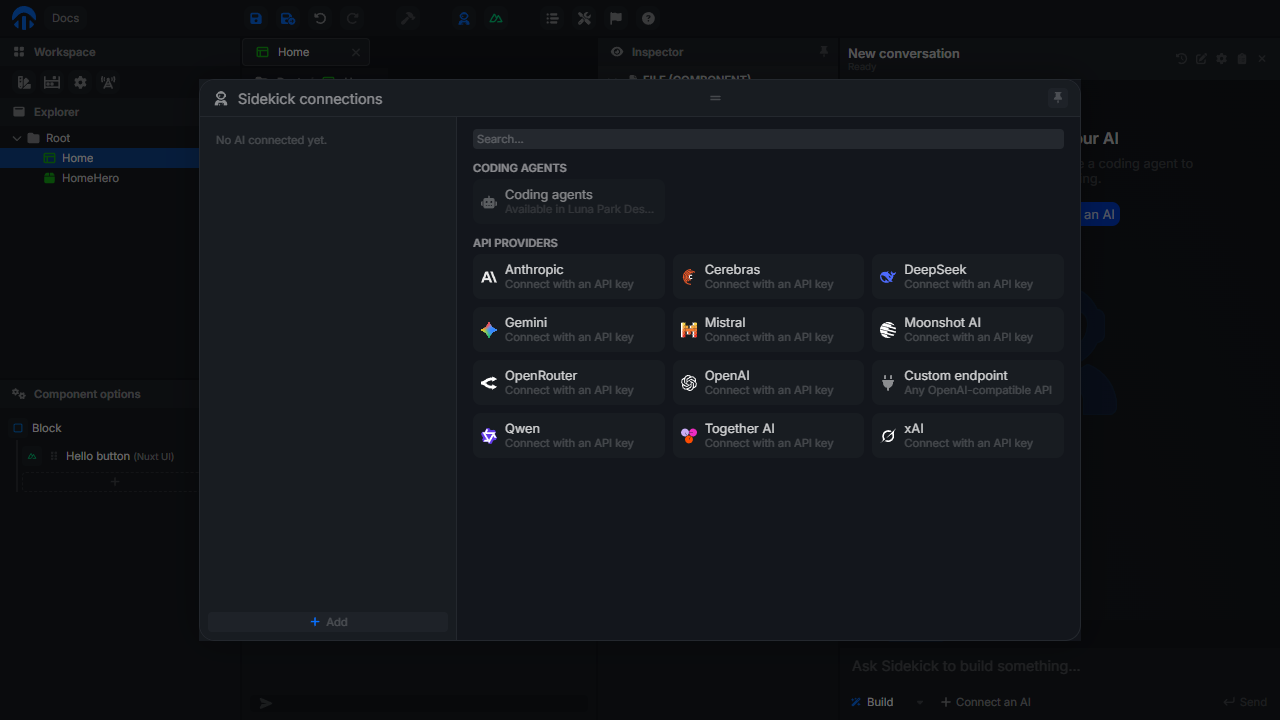Image resolution: width=1280 pixels, height=720 pixels.
Task: Collapse the Root folder in Explorer
Action: pos(17,138)
